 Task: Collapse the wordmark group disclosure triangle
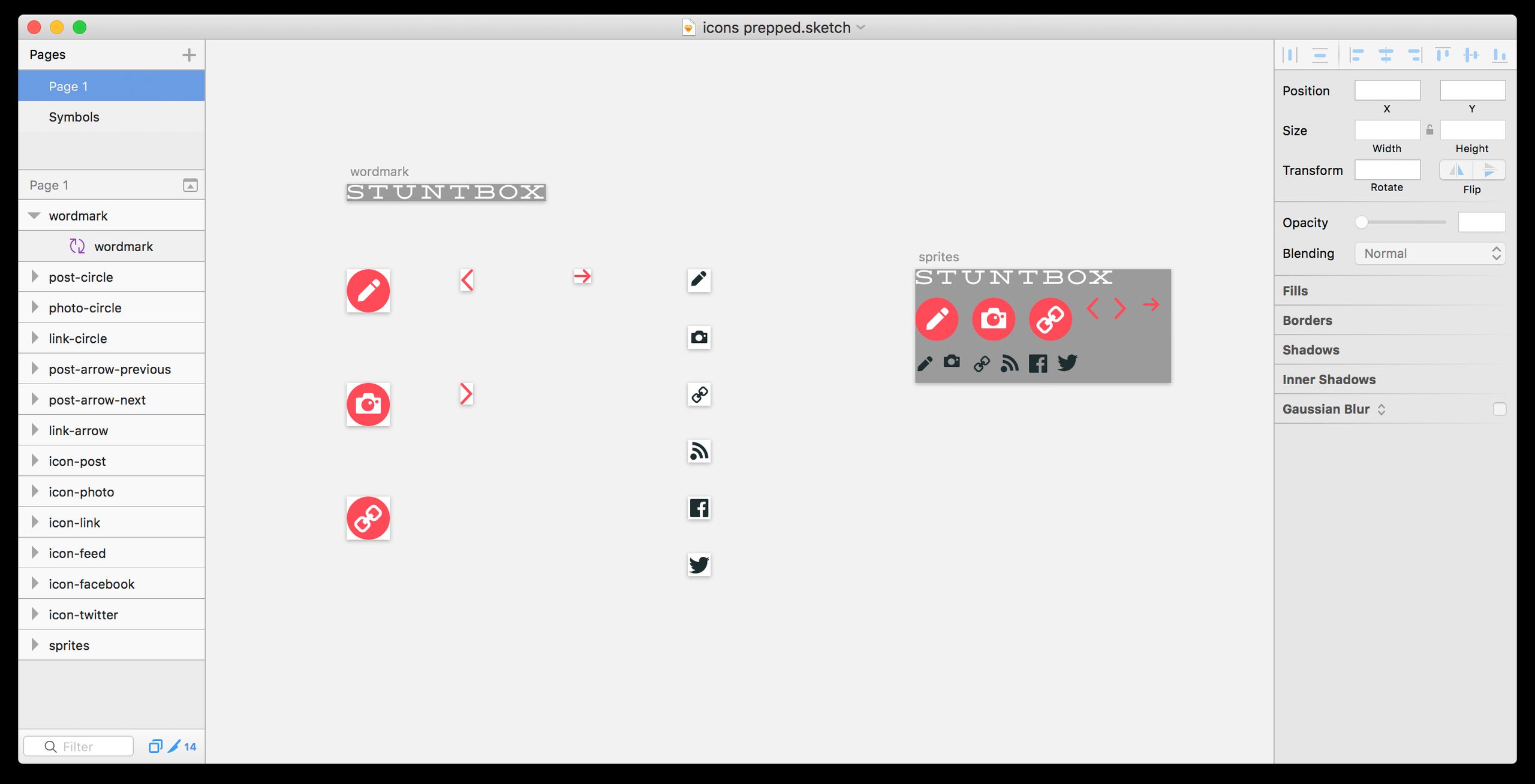[x=35, y=215]
